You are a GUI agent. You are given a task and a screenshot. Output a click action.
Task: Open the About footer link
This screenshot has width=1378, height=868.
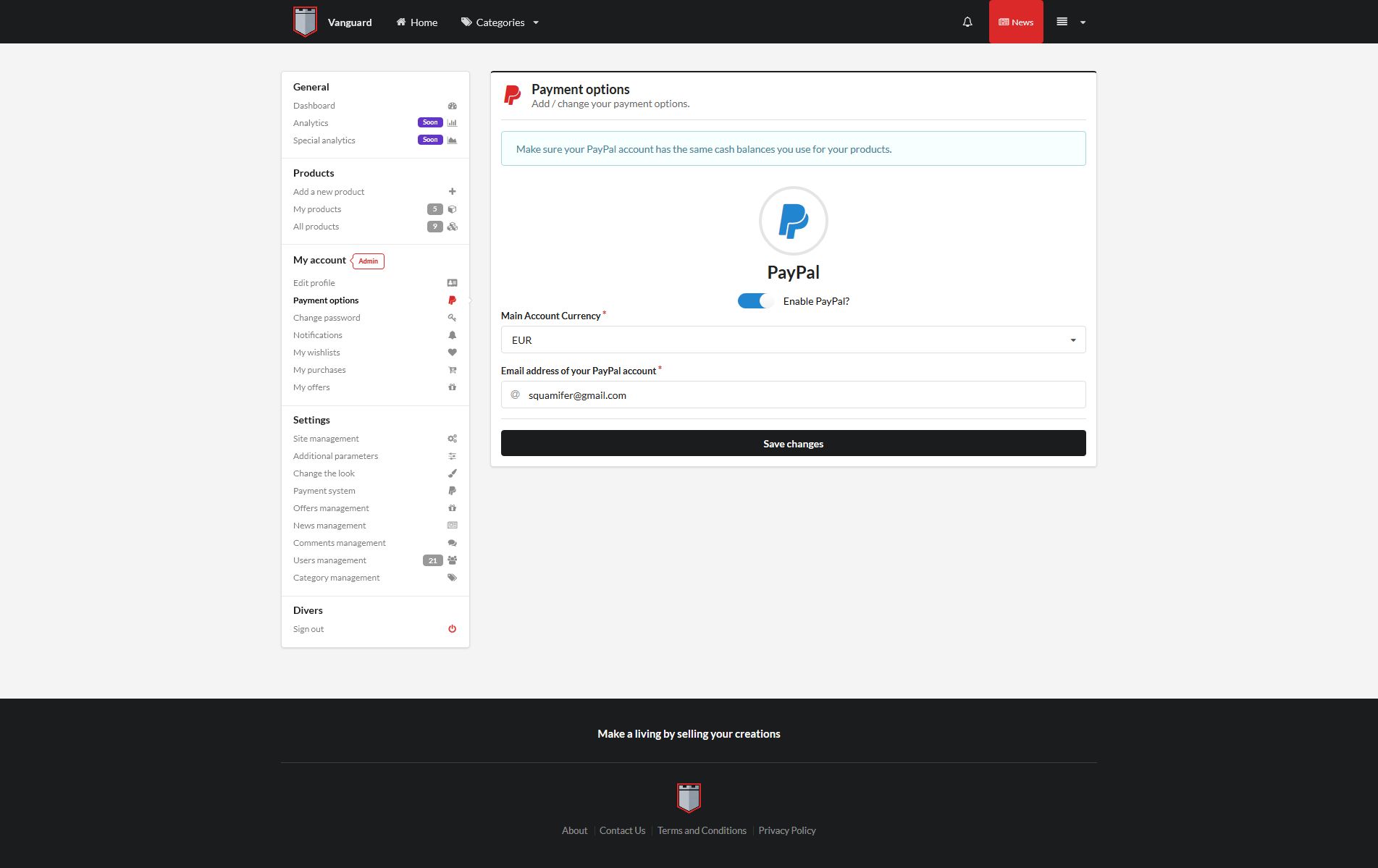coord(574,830)
